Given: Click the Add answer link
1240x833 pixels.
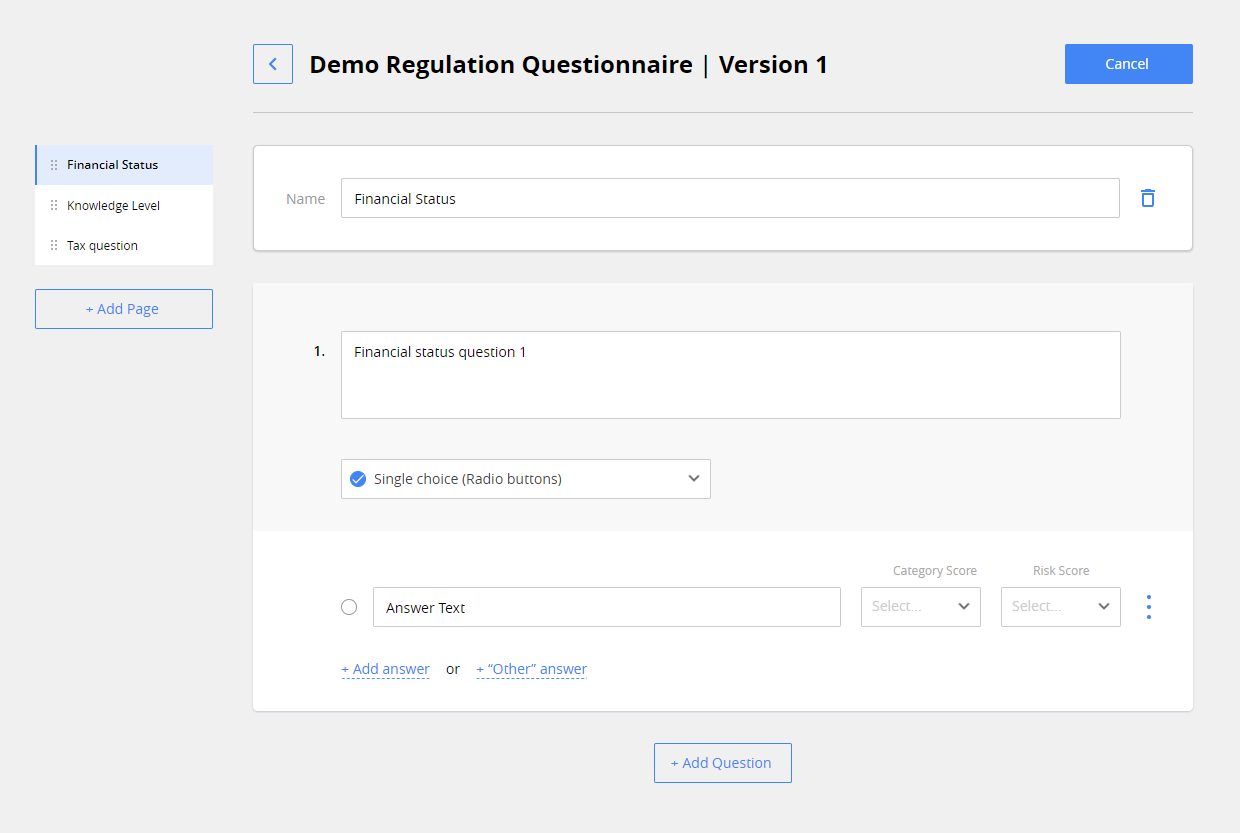Looking at the screenshot, I should 385,668.
